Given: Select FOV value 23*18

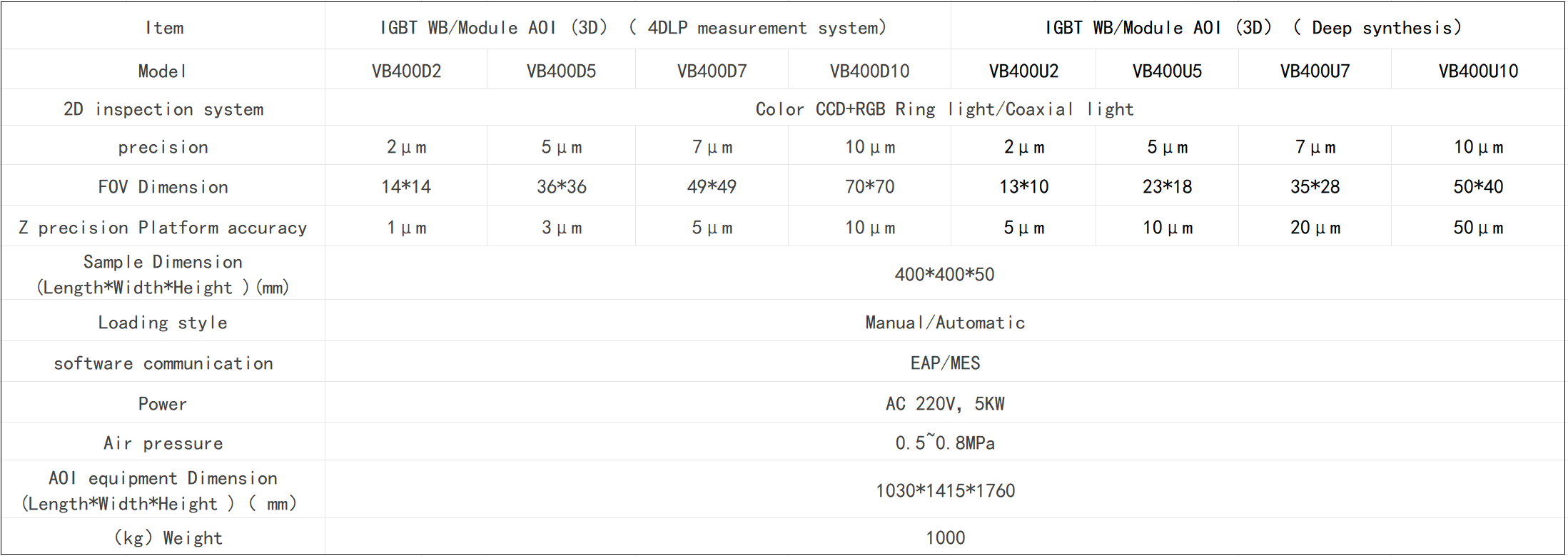Looking at the screenshot, I should [1167, 187].
